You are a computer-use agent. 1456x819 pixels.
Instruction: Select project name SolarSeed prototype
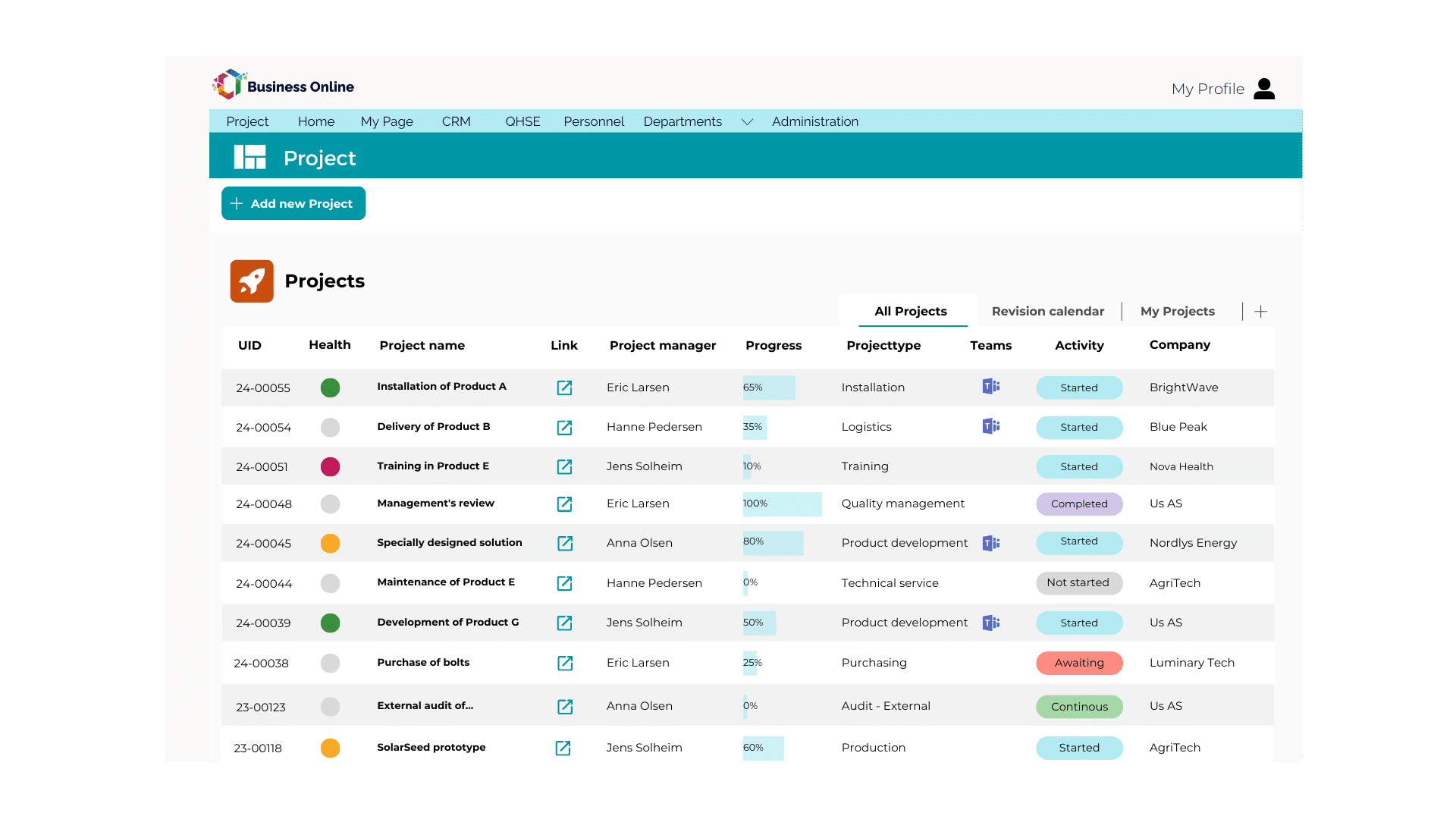point(431,747)
